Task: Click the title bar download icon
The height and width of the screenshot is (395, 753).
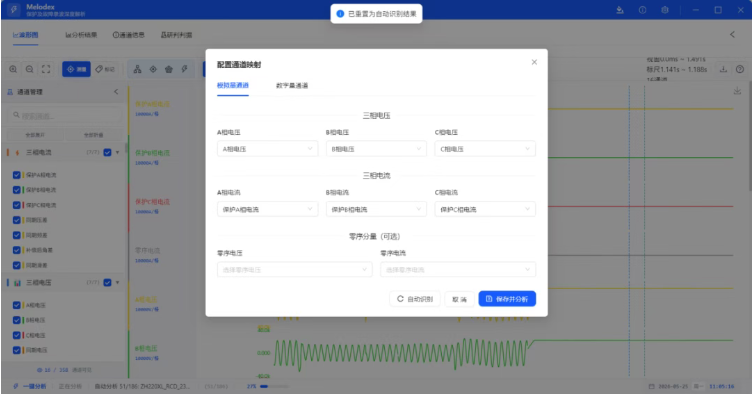Action: pyautogui.click(x=620, y=10)
